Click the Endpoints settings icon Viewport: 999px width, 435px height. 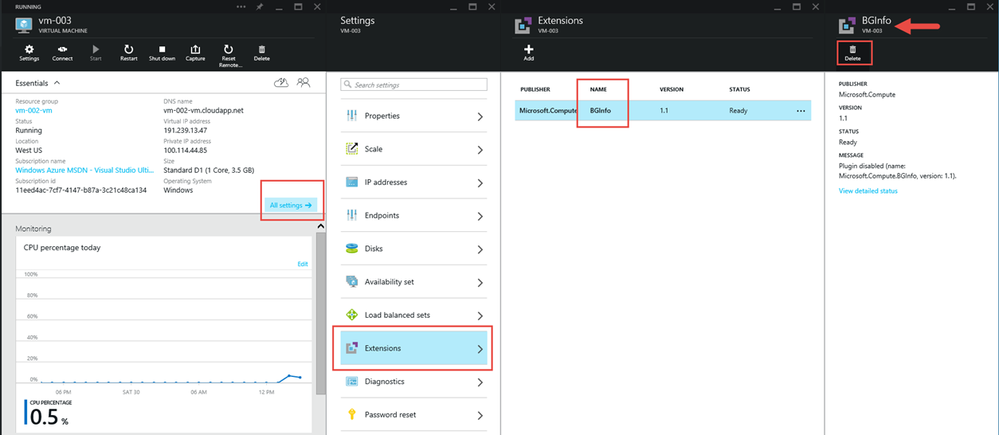[x=352, y=215]
